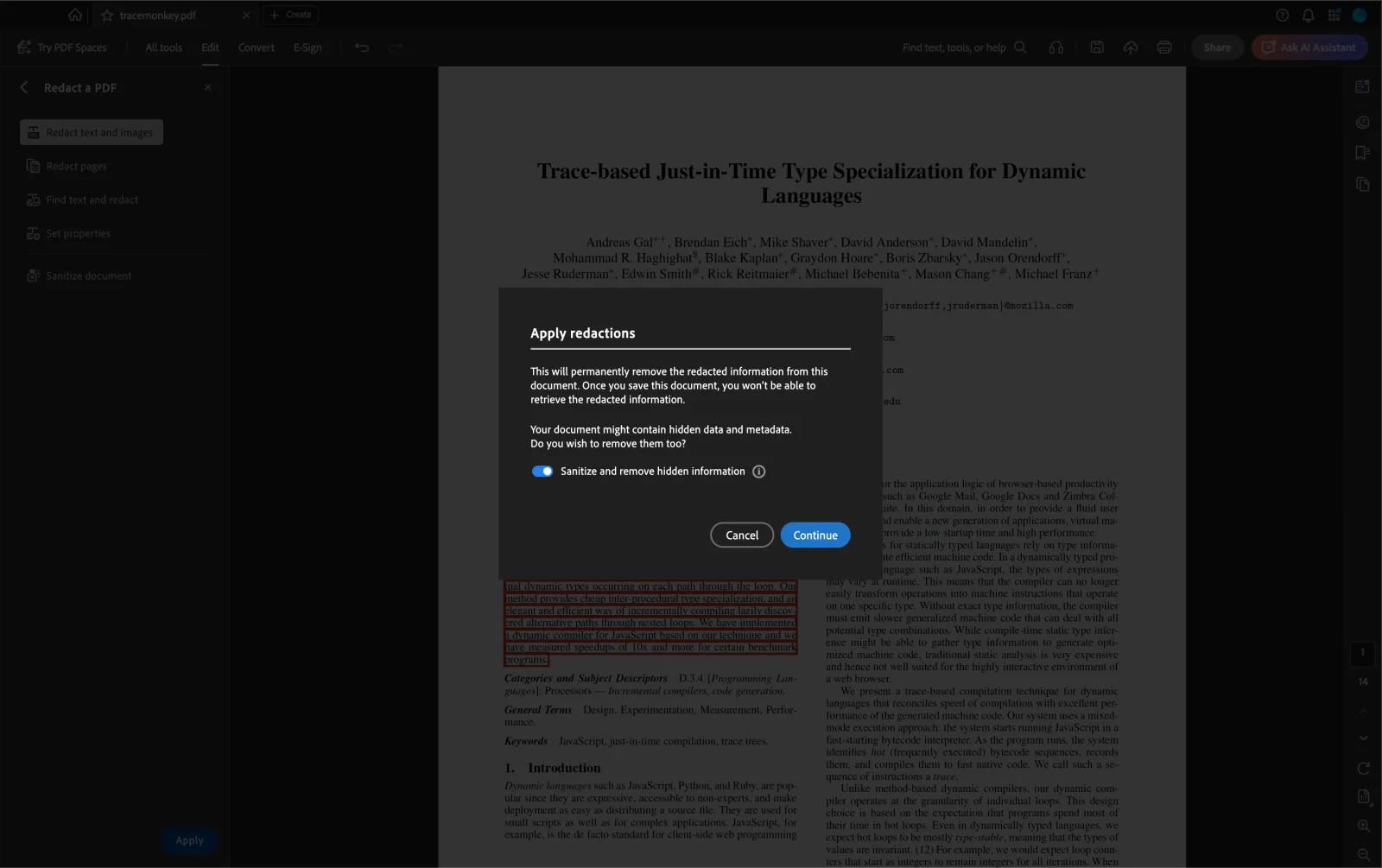Go back from Redact a PDF panel
This screenshot has width=1382, height=868.
point(24,87)
